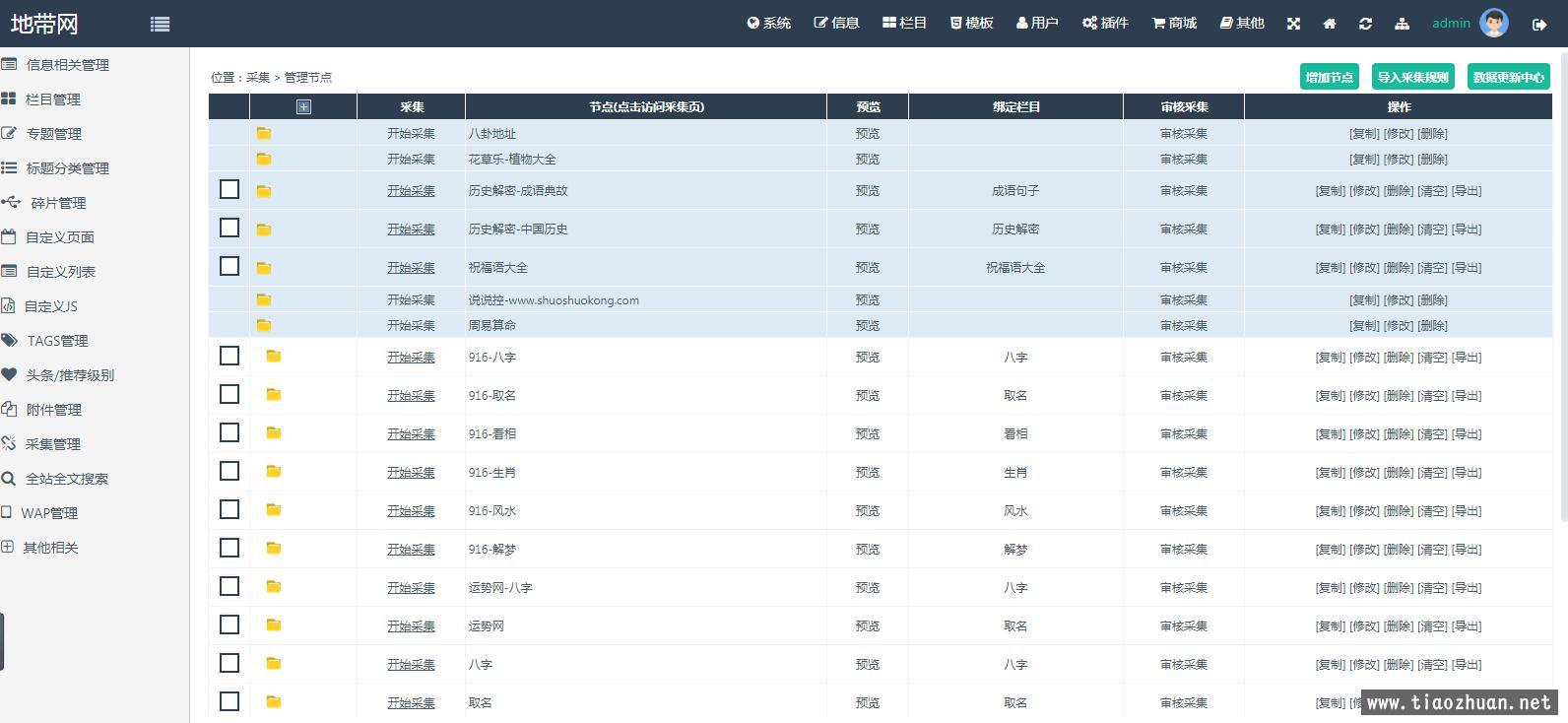1568x723 pixels.
Task: Click the 增加节点 button
Action: (x=1329, y=77)
